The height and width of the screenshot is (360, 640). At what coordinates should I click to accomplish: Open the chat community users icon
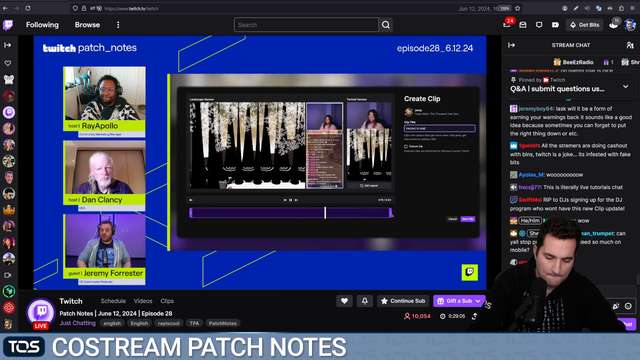[630, 45]
